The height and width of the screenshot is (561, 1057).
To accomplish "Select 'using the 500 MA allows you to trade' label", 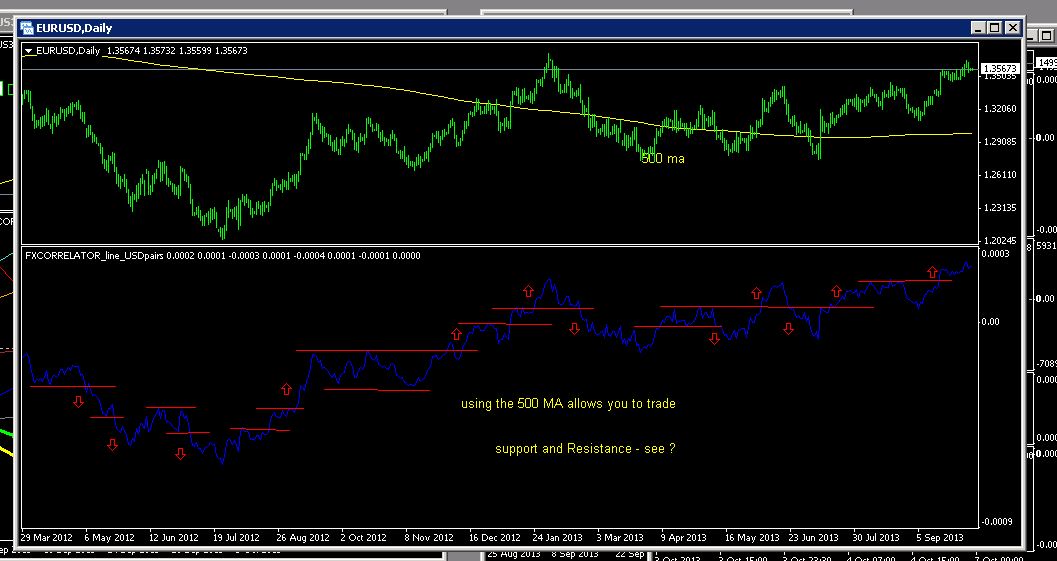I will 568,404.
